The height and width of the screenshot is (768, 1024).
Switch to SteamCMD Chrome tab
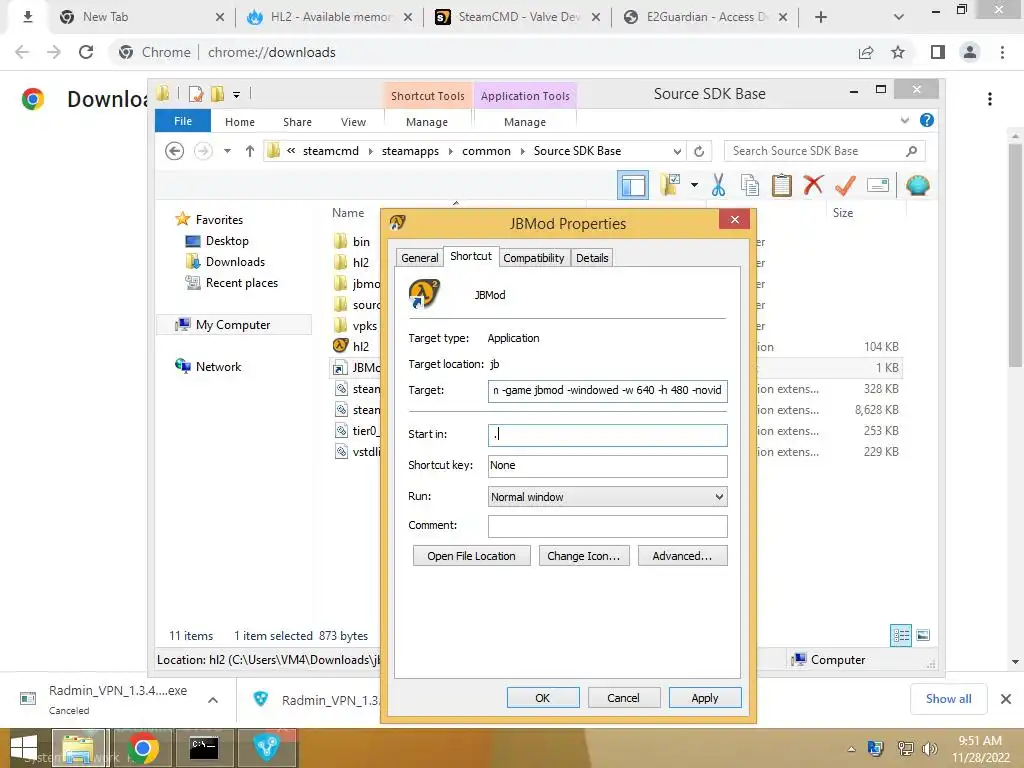[x=519, y=17]
